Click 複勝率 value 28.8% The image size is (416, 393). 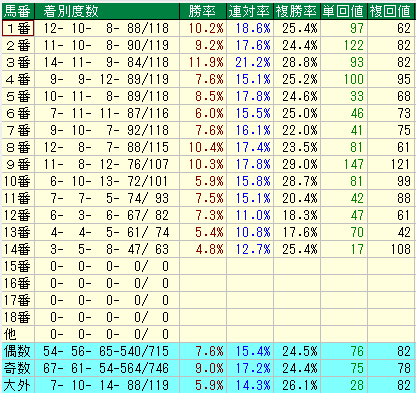pos(300,62)
